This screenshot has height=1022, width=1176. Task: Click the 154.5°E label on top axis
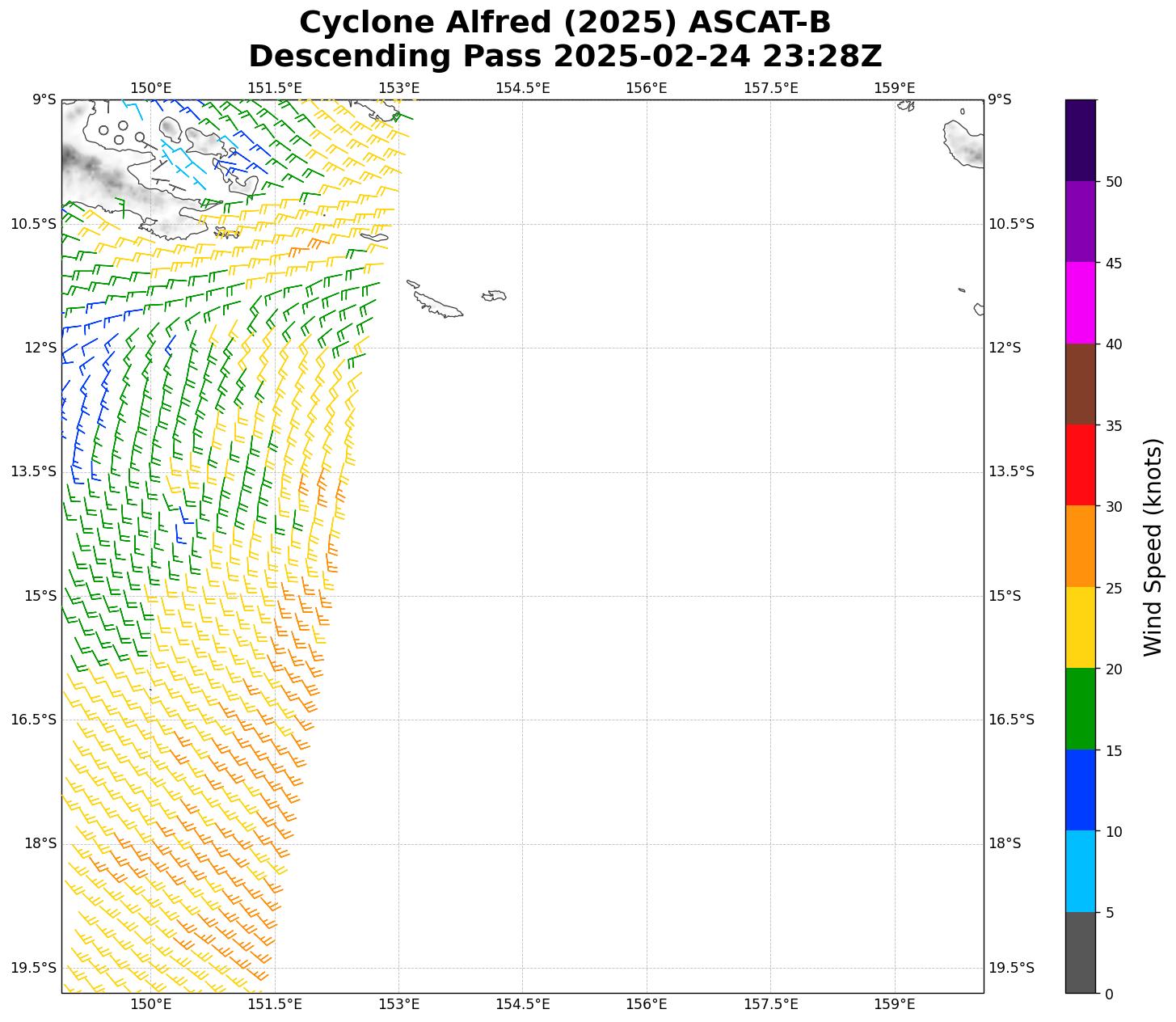tap(522, 88)
